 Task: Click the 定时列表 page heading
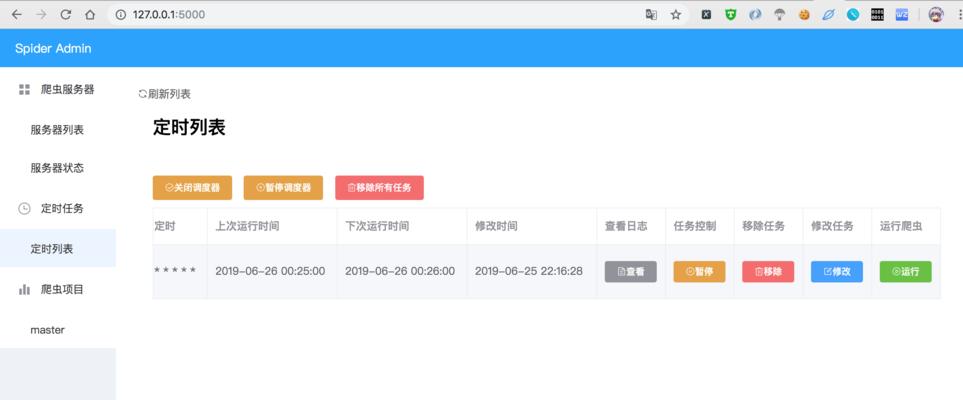point(189,127)
